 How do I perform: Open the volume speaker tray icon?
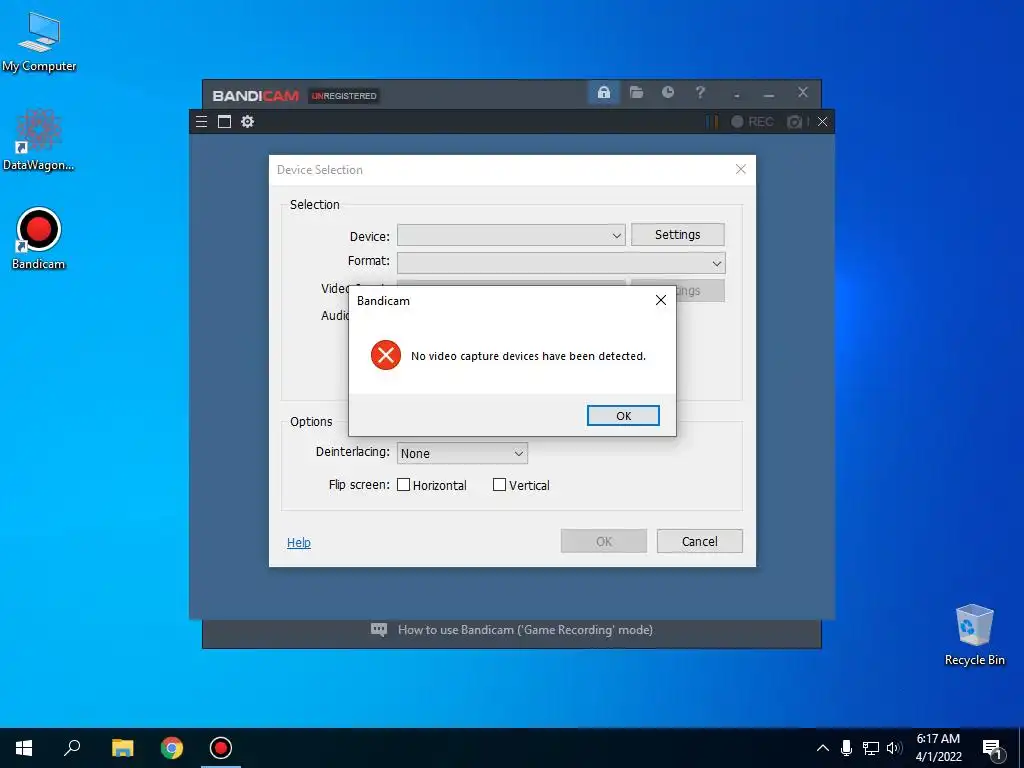point(894,748)
